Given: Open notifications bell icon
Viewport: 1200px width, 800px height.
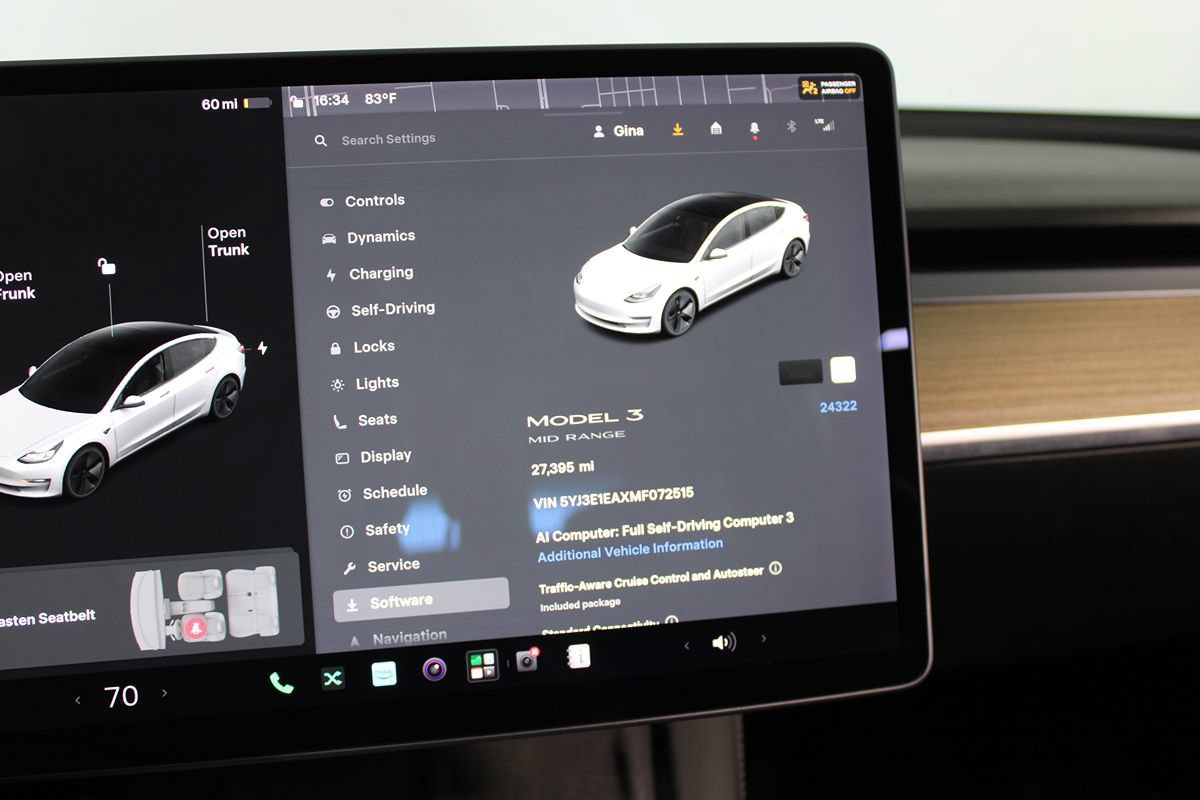Looking at the screenshot, I should point(754,128).
